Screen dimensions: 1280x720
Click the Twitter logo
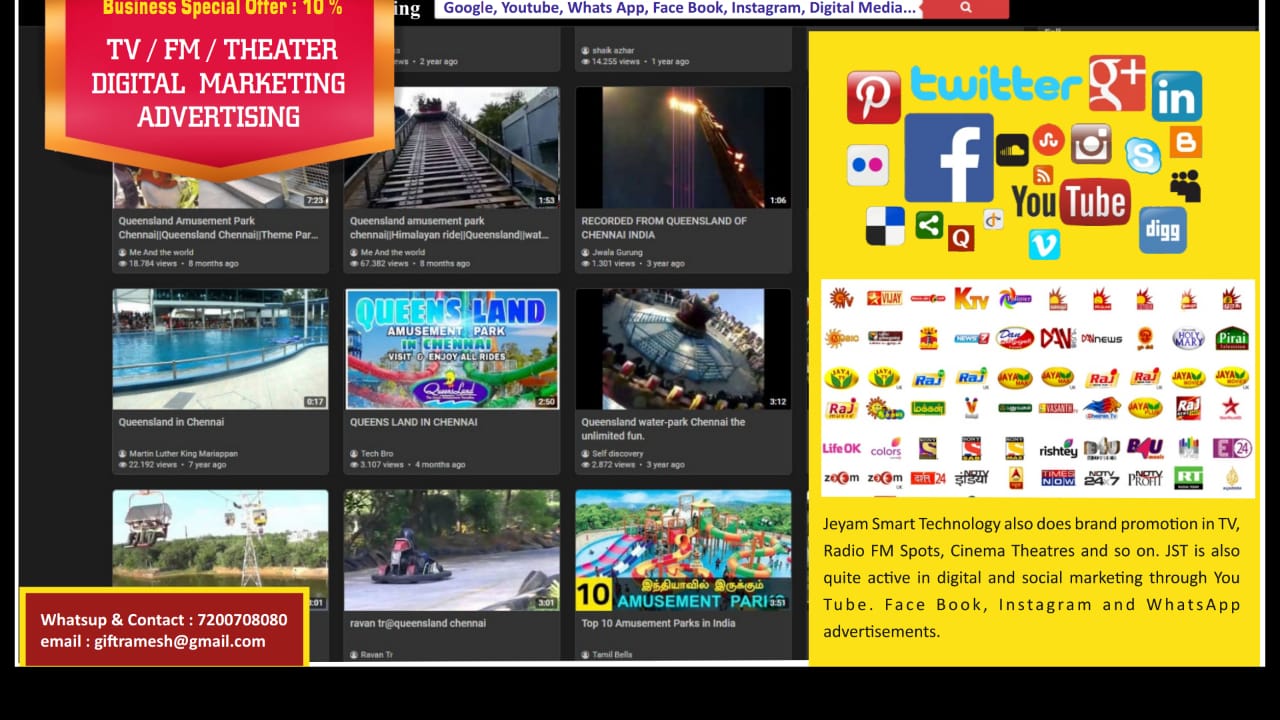point(995,85)
